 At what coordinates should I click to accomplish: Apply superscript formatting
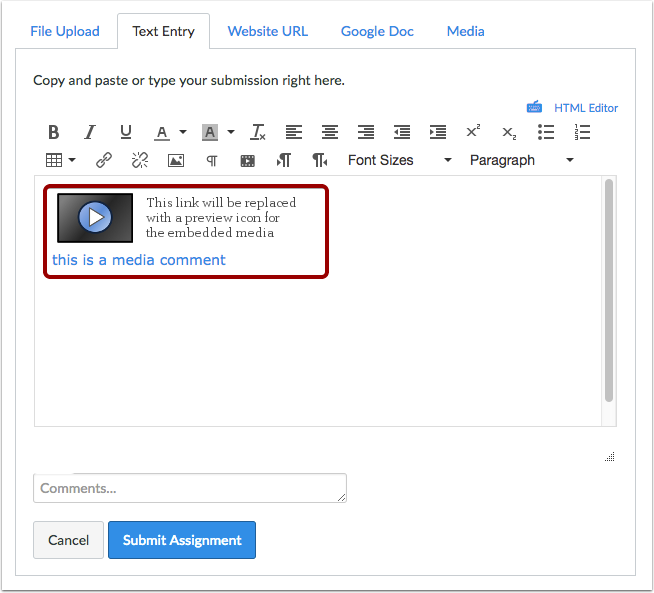point(473,131)
